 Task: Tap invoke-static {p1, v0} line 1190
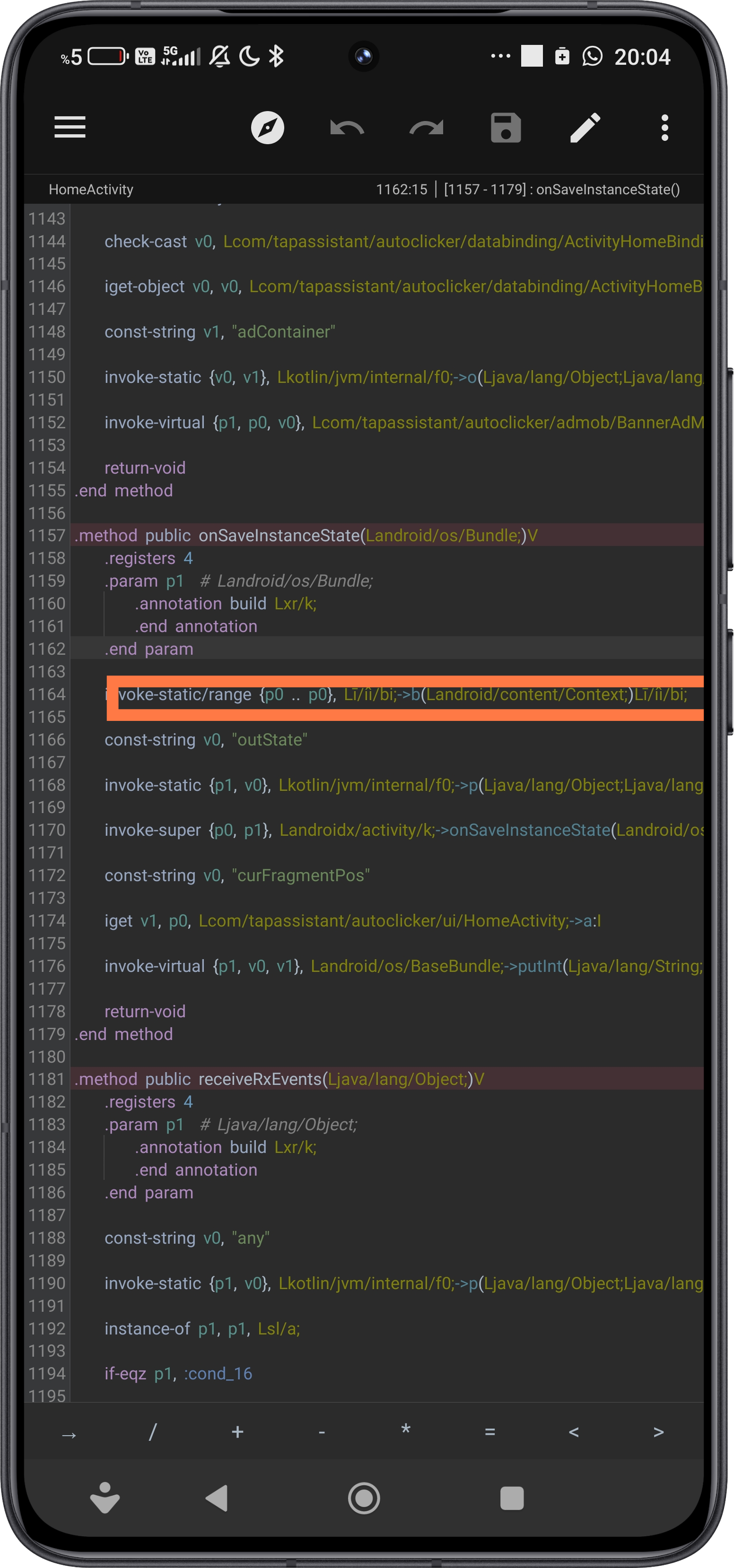click(403, 1283)
